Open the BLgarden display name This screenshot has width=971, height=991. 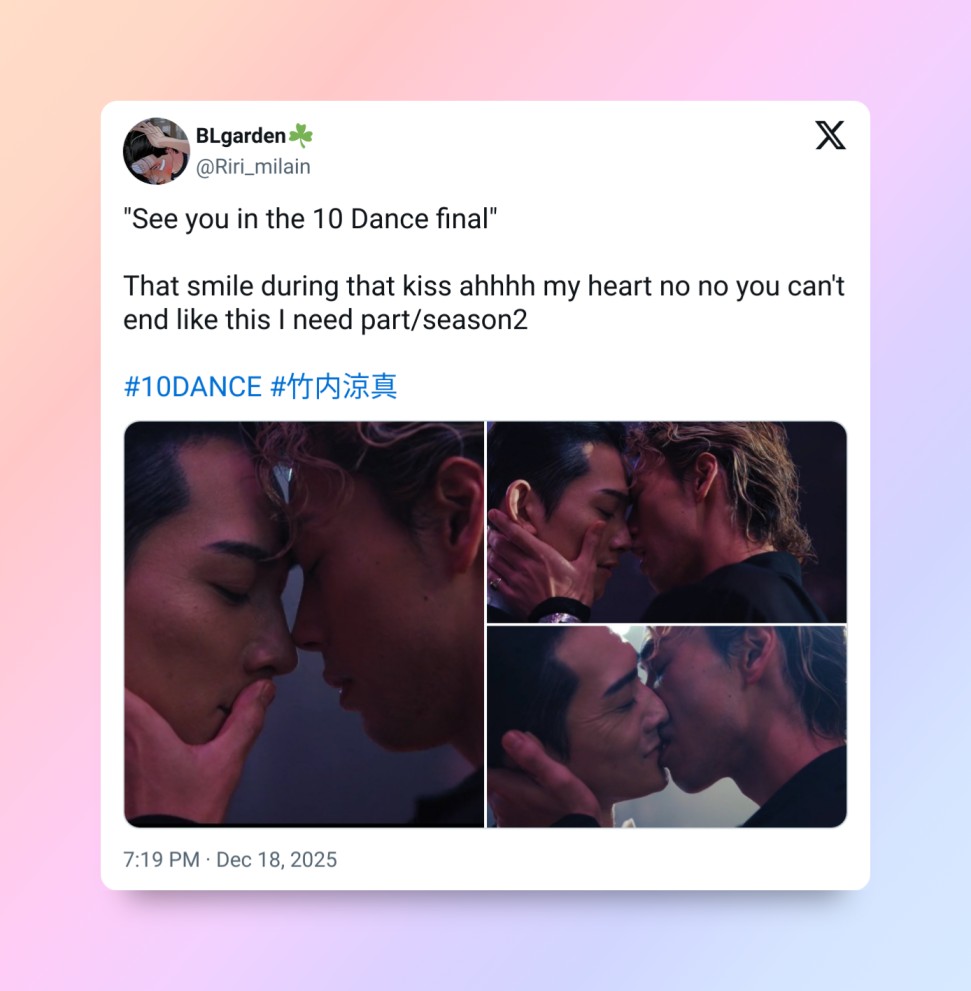point(240,136)
